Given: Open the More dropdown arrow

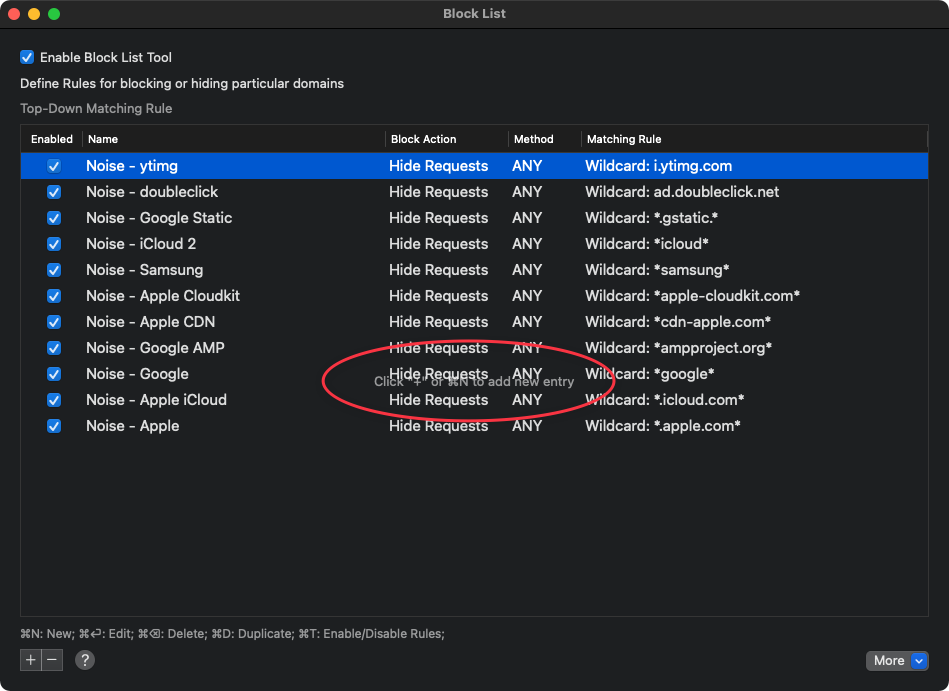Looking at the screenshot, I should 919,660.
